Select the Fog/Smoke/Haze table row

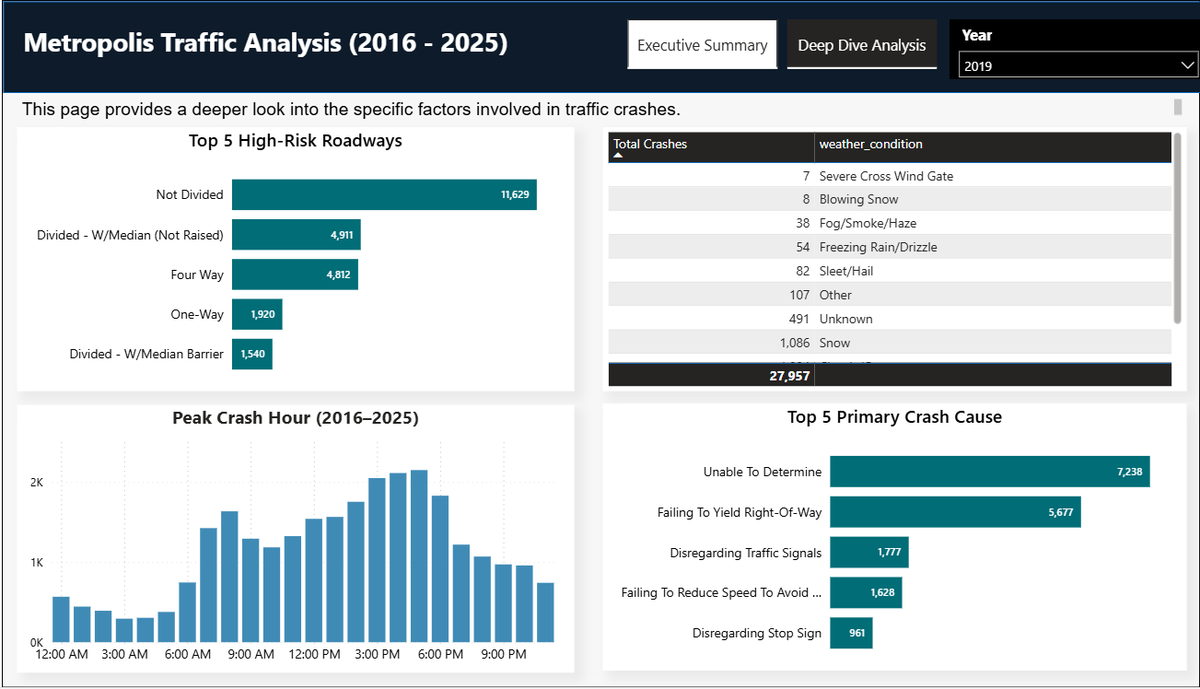point(890,223)
